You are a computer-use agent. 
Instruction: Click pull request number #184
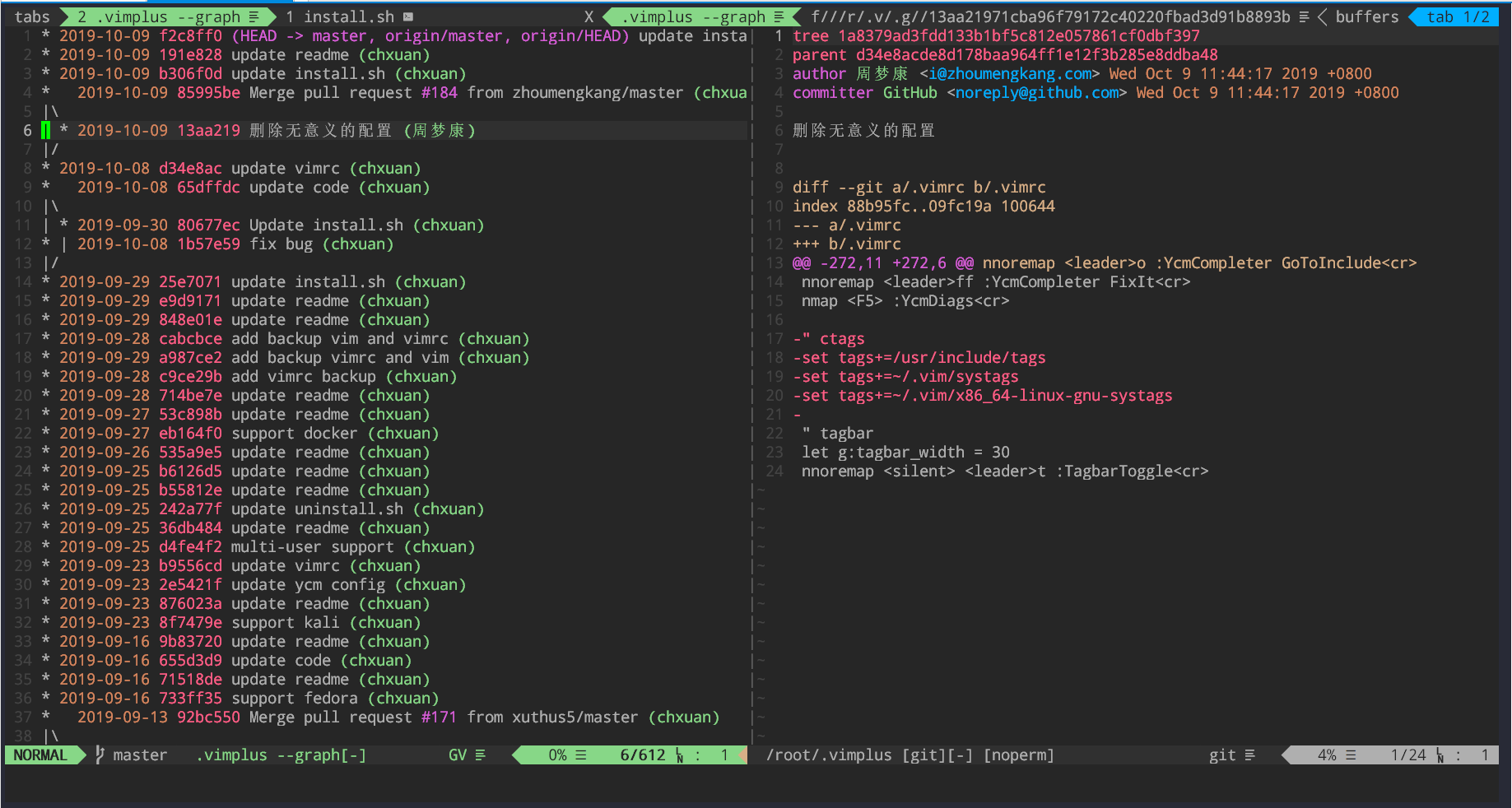[x=440, y=93]
